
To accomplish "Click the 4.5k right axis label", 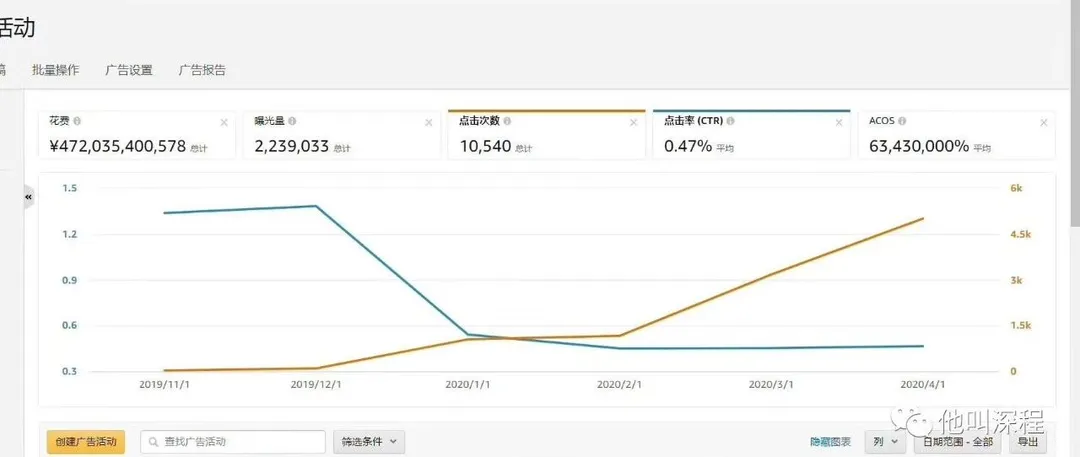I will (1020, 234).
